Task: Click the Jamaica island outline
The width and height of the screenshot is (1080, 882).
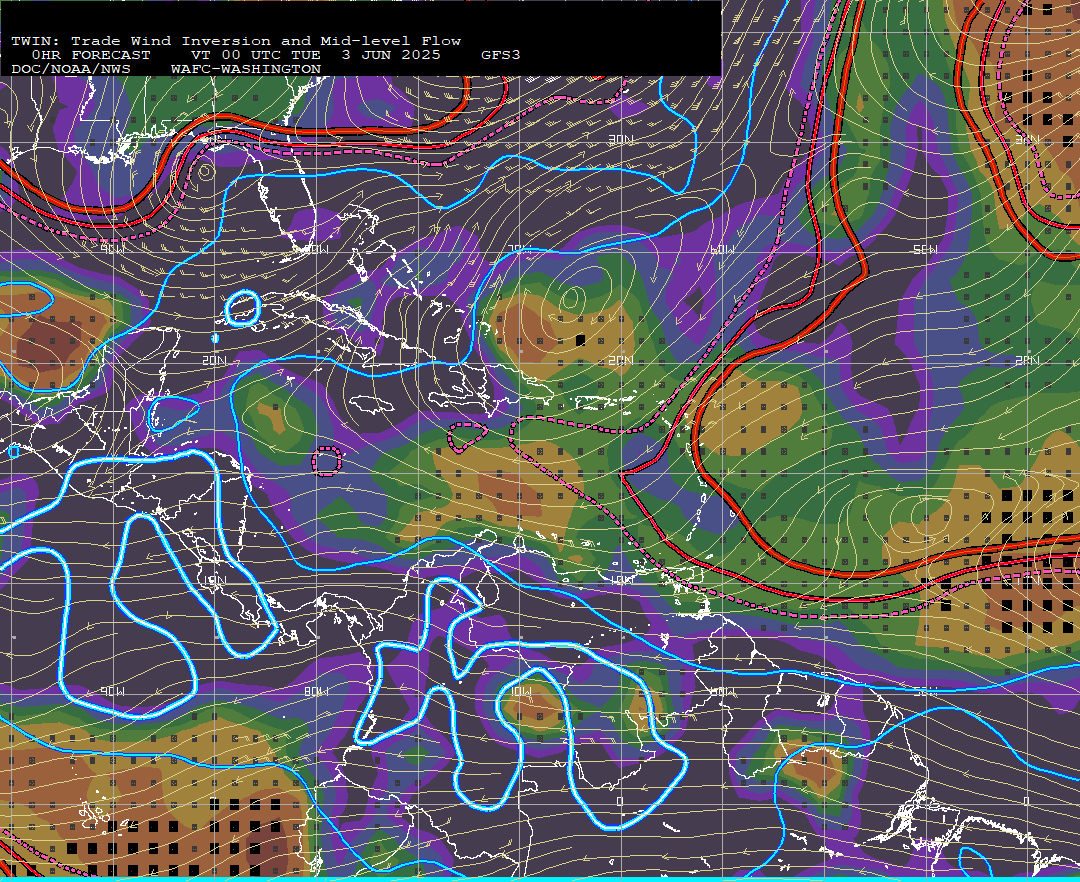Action: 372,406
